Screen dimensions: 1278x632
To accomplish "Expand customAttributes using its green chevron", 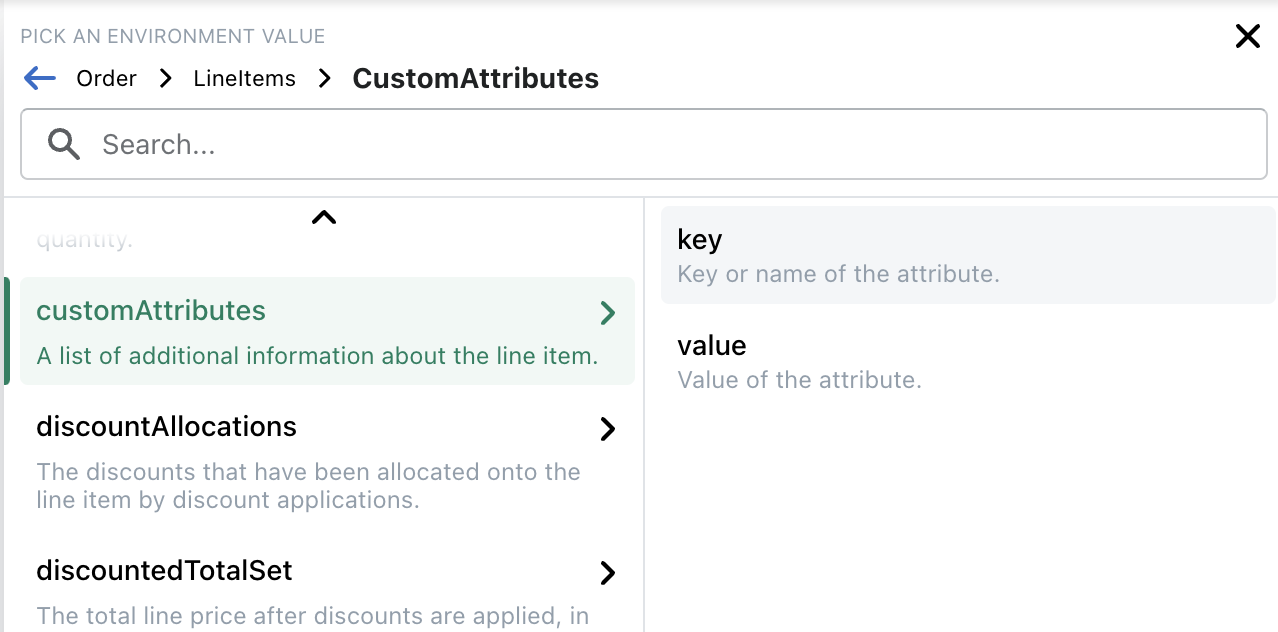I will 607,314.
